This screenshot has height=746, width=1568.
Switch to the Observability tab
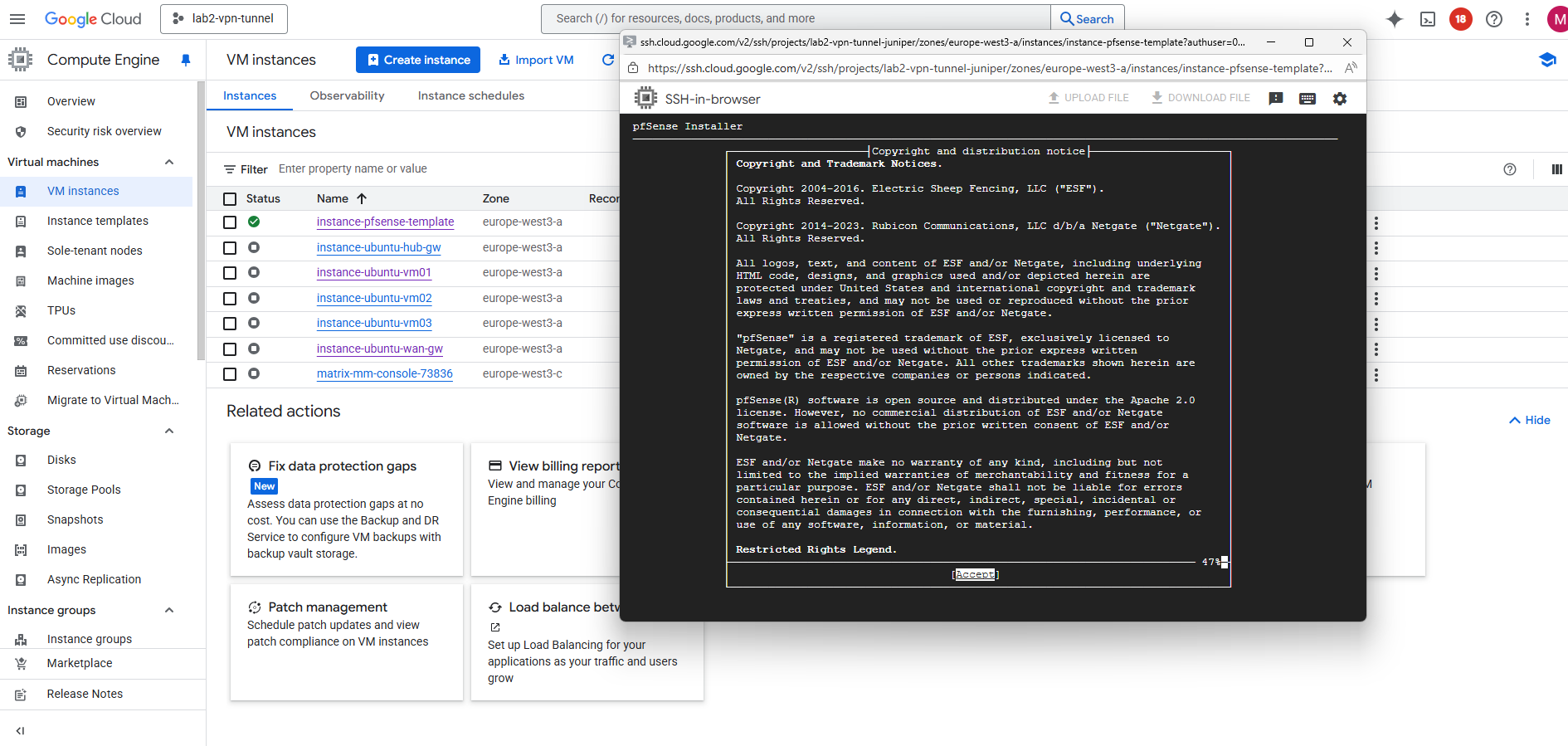tap(347, 95)
